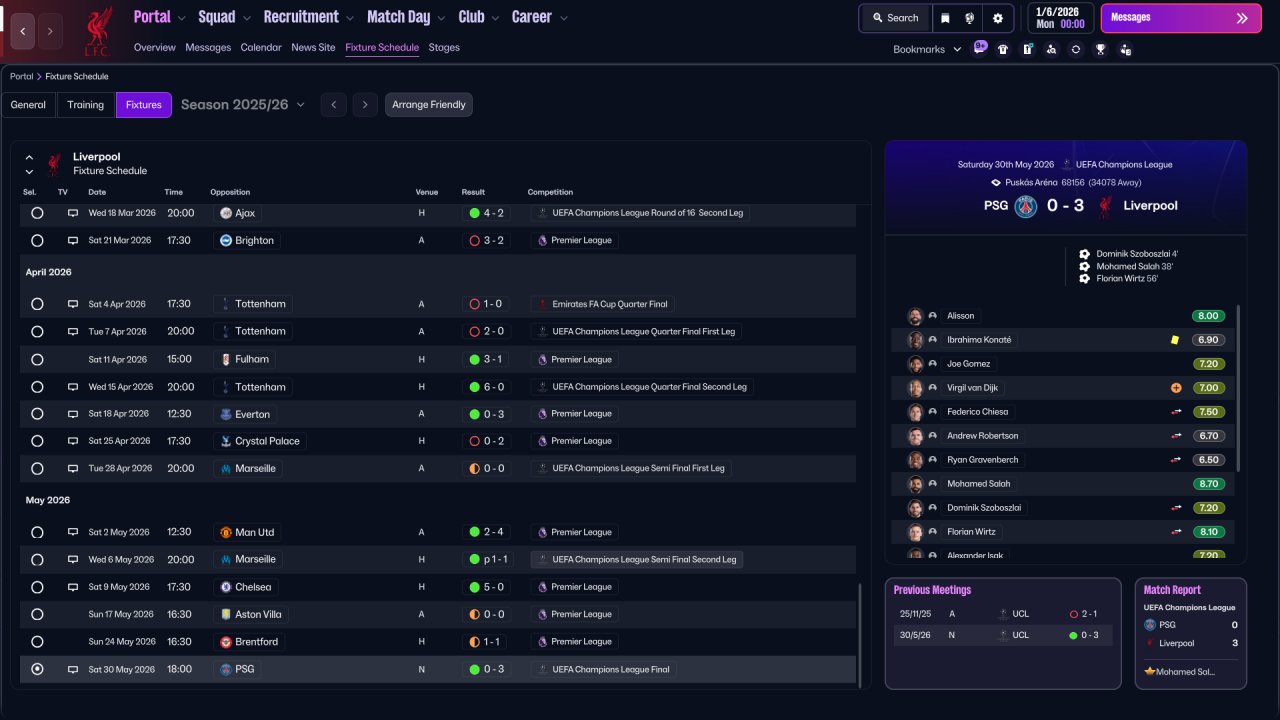Click the 8.70 rating badge for Mohamed Salah
The image size is (1280, 720).
click(1208, 484)
